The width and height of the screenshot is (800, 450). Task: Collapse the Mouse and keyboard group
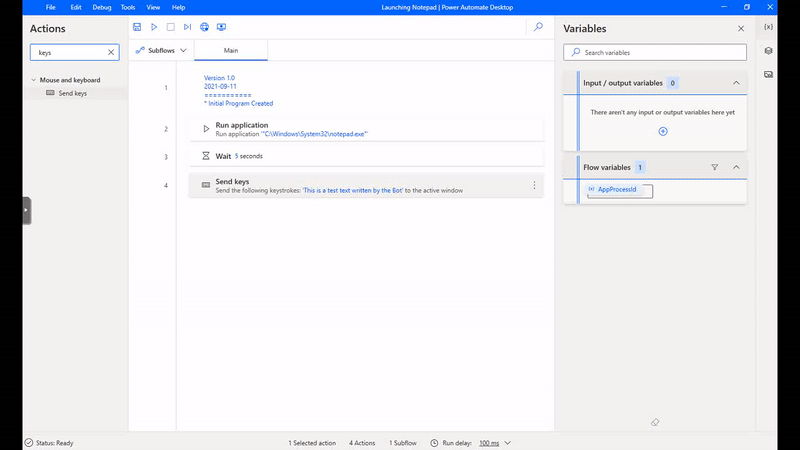[34, 80]
